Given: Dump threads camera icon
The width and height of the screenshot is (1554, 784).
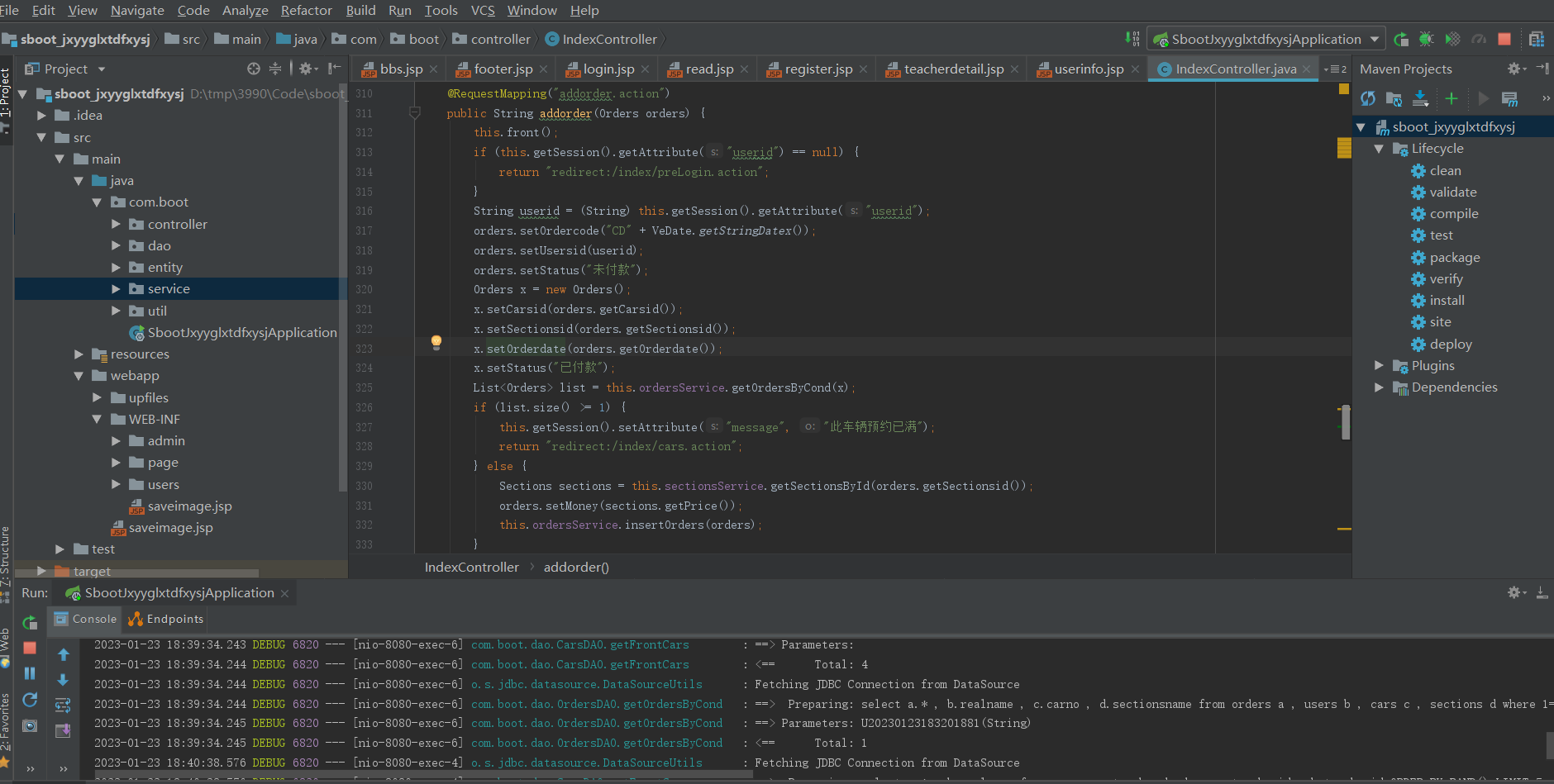Looking at the screenshot, I should click(x=30, y=725).
